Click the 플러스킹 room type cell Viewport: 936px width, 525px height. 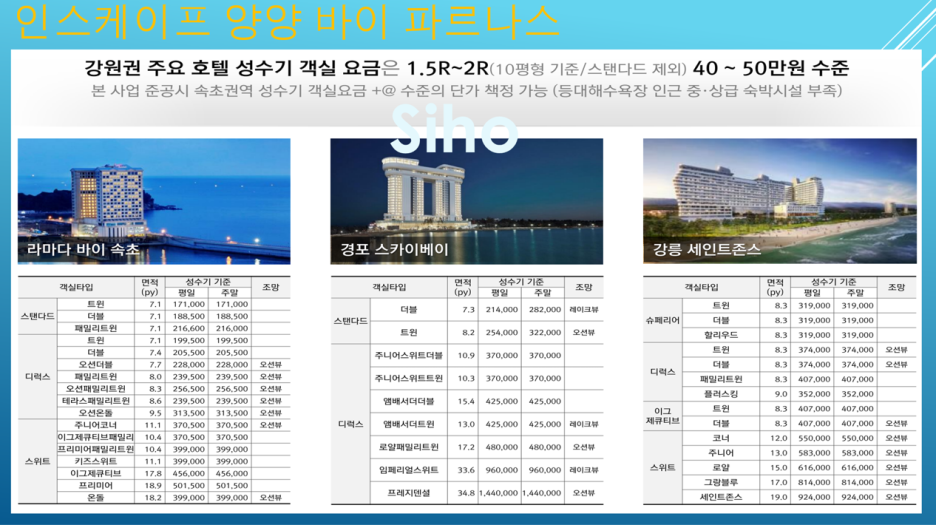(721, 394)
